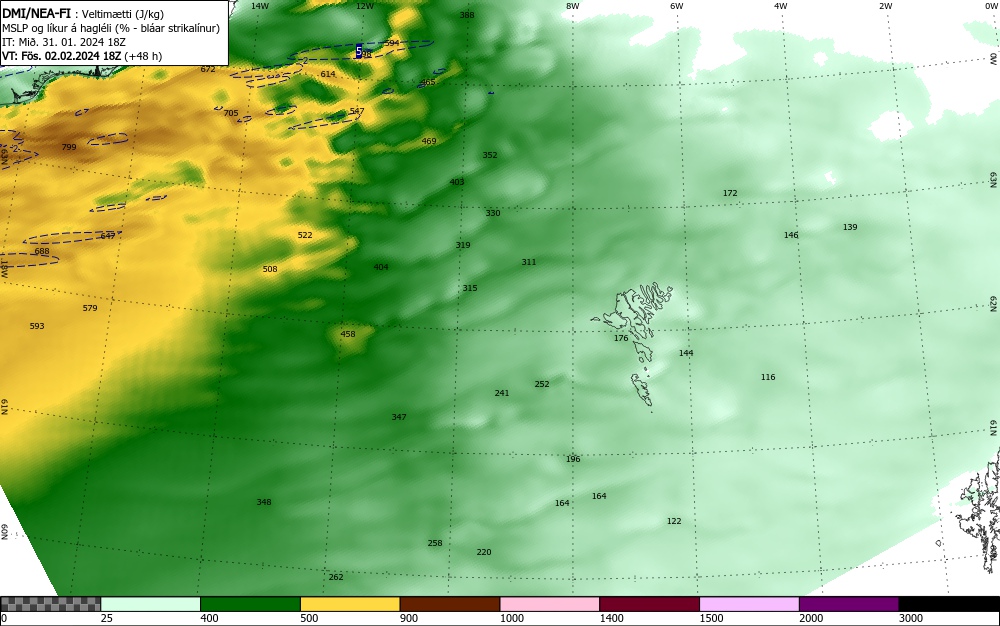Click the 'MSLP og líkur á hagléli' subtitle
This screenshot has width=1000, height=626.
tap(111, 28)
